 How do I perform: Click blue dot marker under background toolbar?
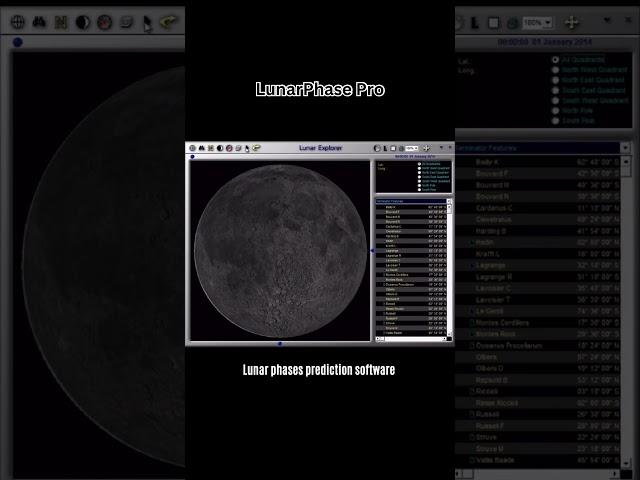pyautogui.click(x=18, y=42)
